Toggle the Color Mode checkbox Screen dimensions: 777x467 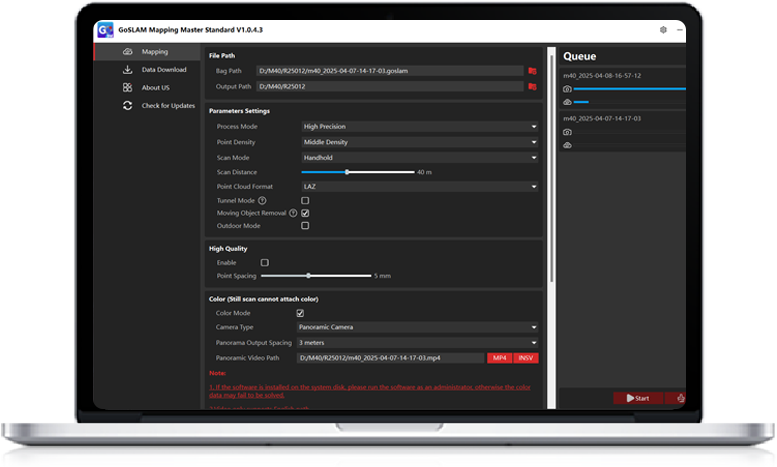point(300,313)
